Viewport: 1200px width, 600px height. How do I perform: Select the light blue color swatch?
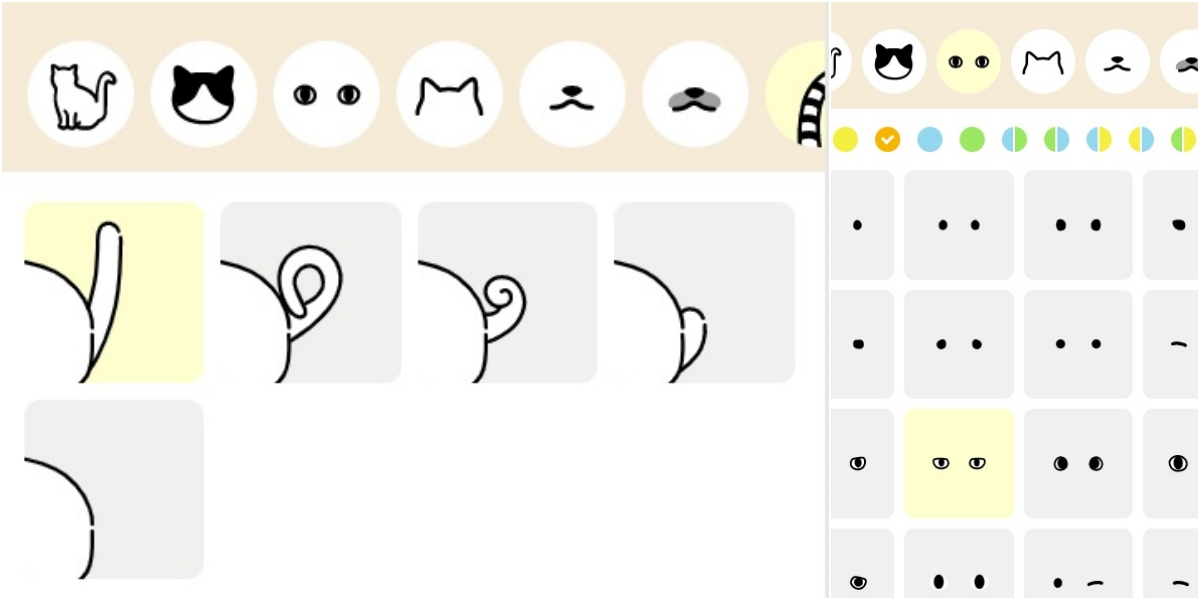click(x=930, y=139)
